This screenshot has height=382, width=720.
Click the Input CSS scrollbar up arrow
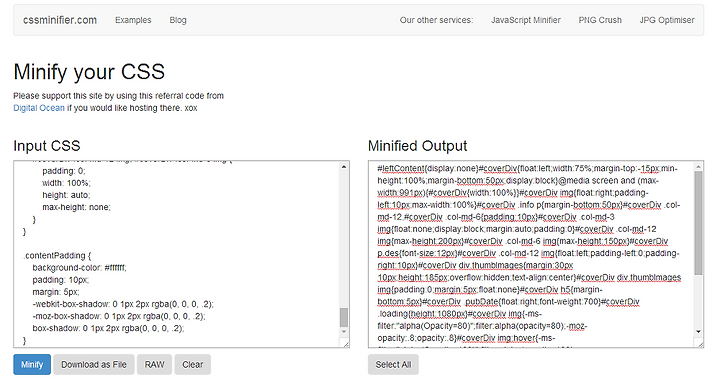point(344,167)
